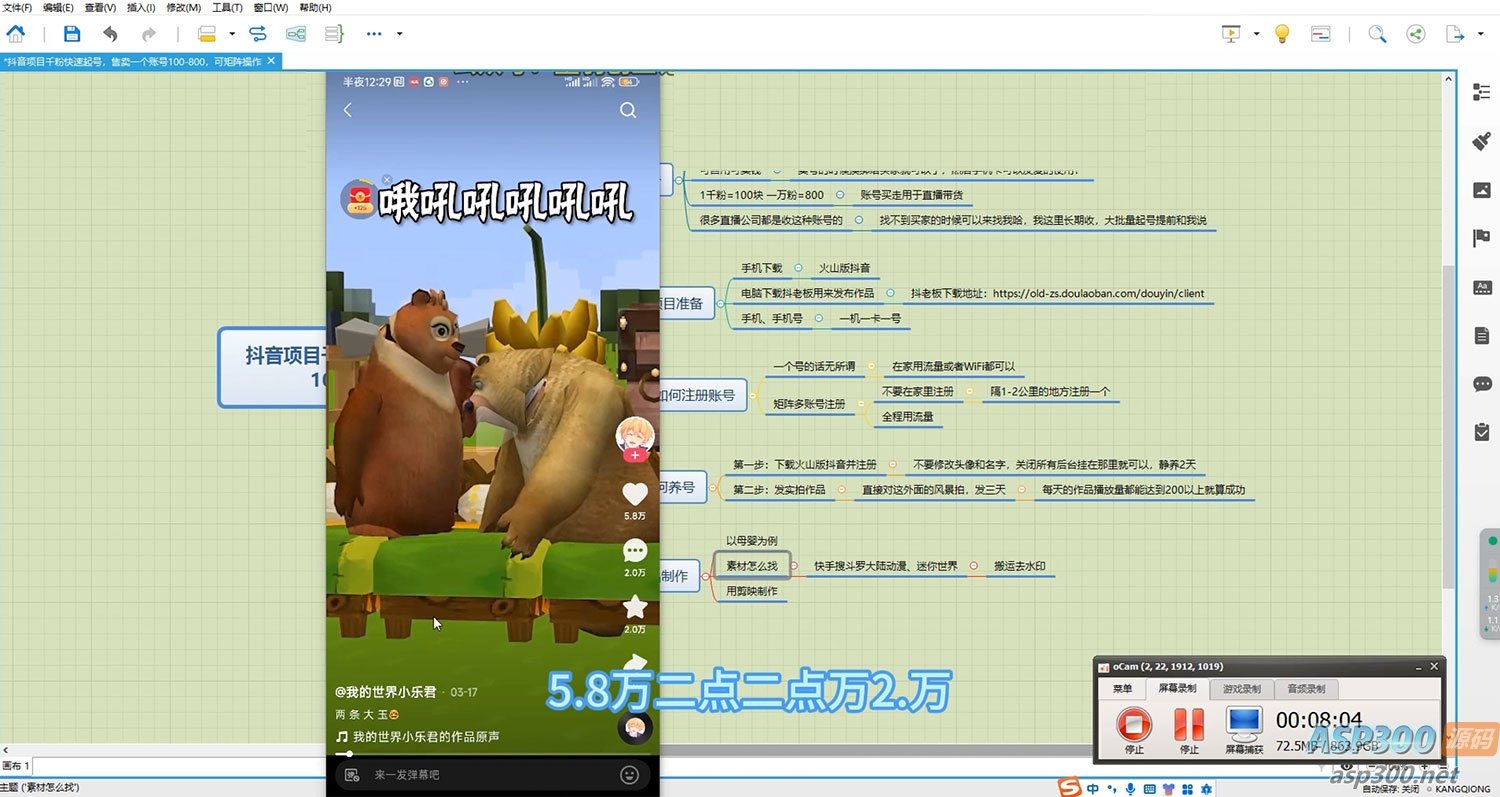The image size is (1500, 797).
Task: Open the comments panel in the right sidebar
Action: (x=1482, y=384)
